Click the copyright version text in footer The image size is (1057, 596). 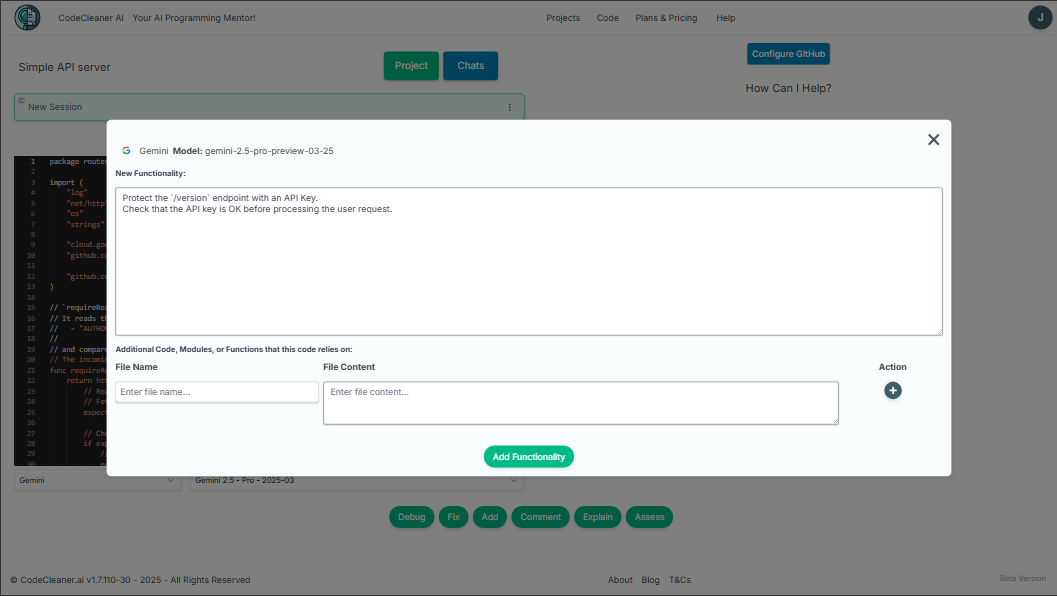(x=130, y=580)
